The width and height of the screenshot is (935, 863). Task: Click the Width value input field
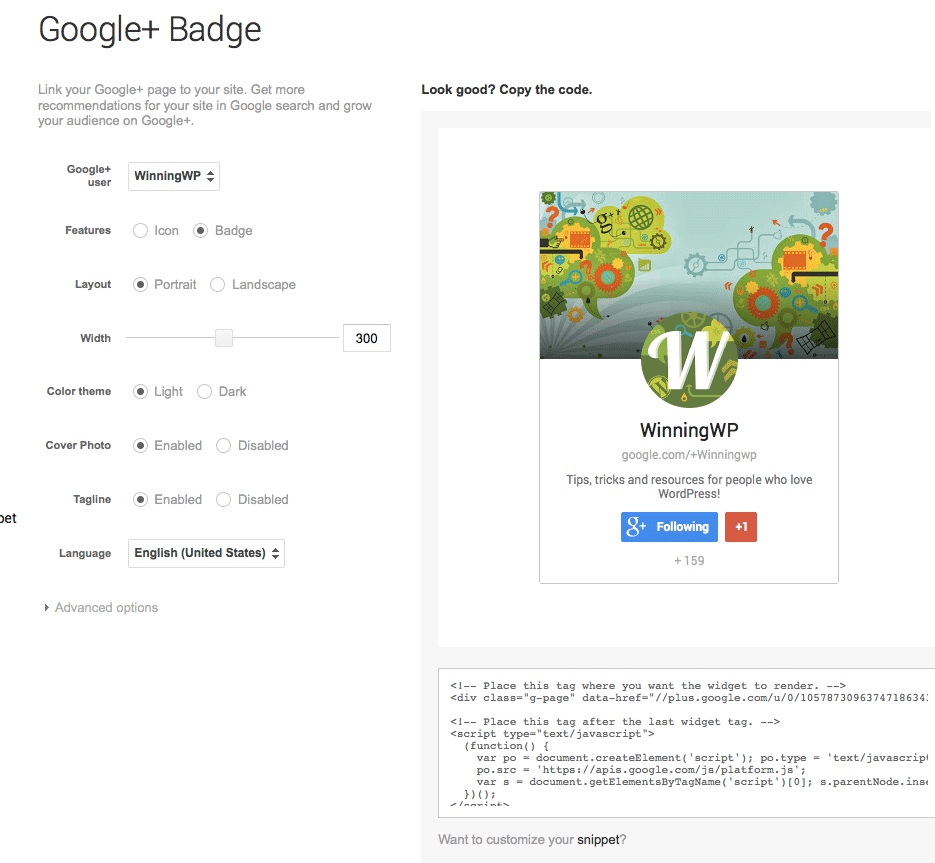pyautogui.click(x=367, y=338)
